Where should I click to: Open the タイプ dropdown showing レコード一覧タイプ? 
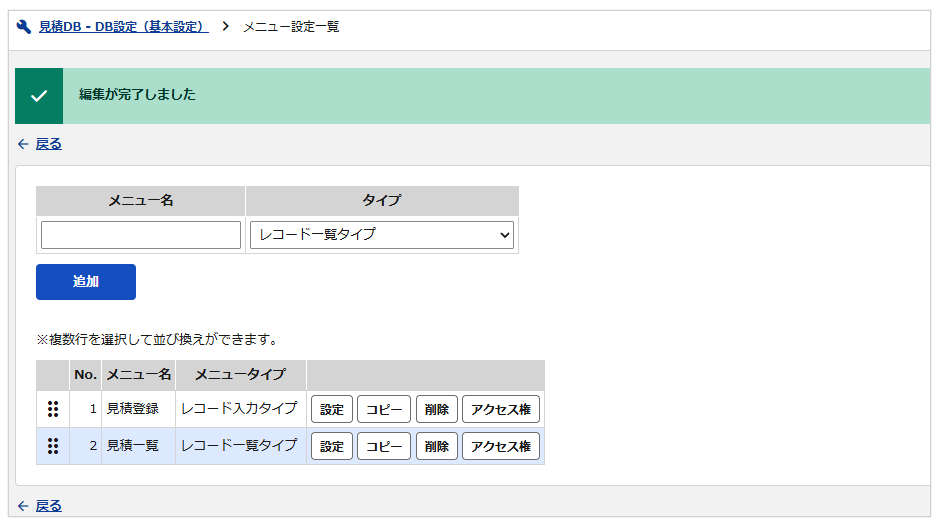(381, 235)
